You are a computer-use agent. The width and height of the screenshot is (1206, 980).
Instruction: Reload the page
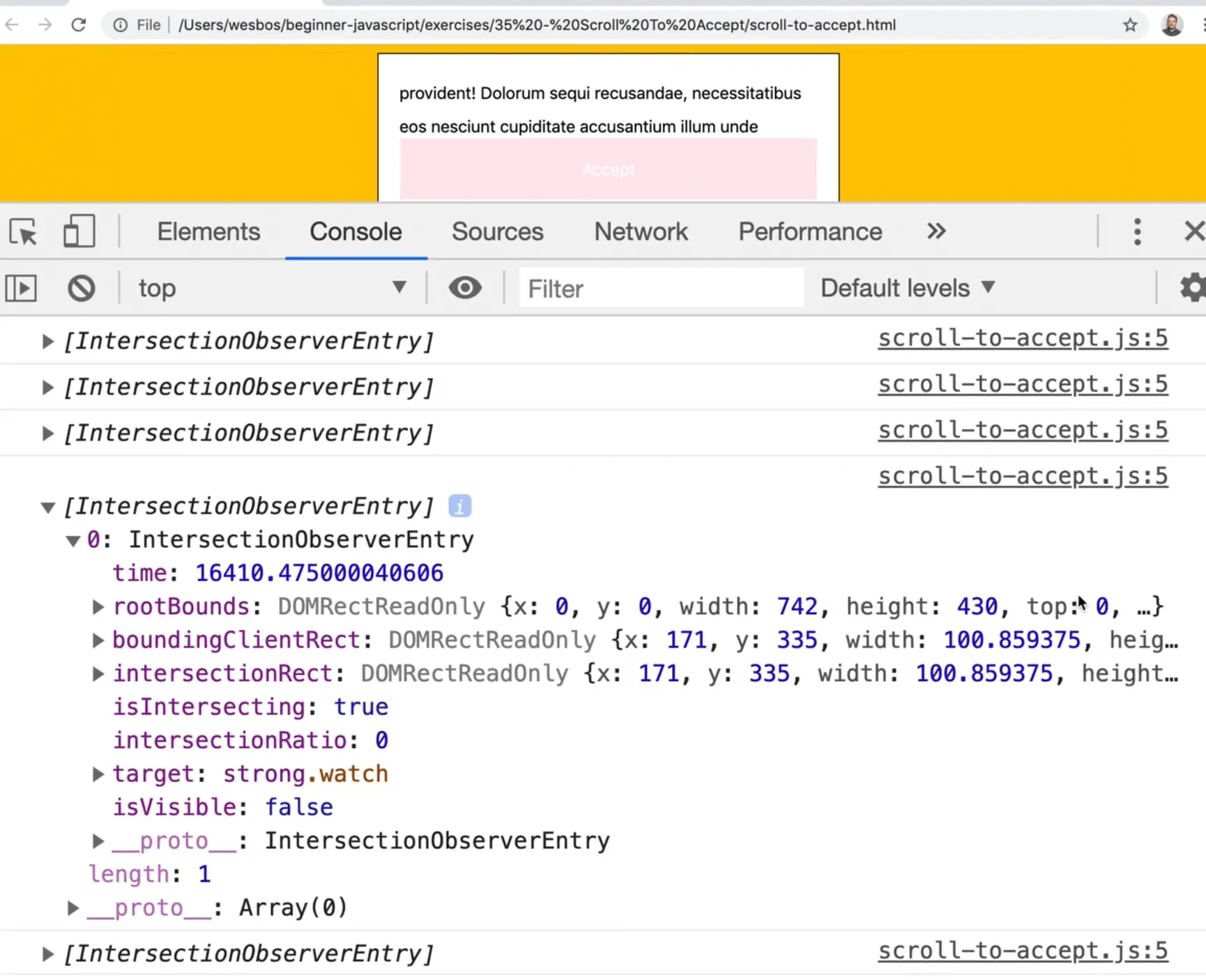click(79, 25)
